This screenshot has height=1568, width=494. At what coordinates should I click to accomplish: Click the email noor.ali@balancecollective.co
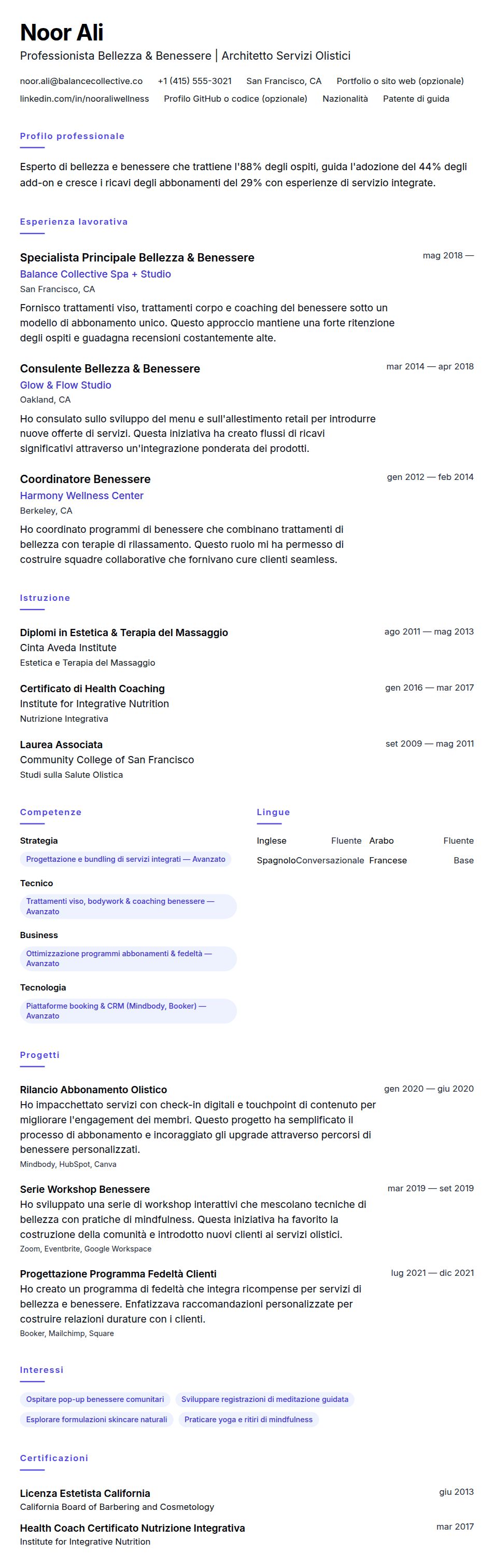81,81
